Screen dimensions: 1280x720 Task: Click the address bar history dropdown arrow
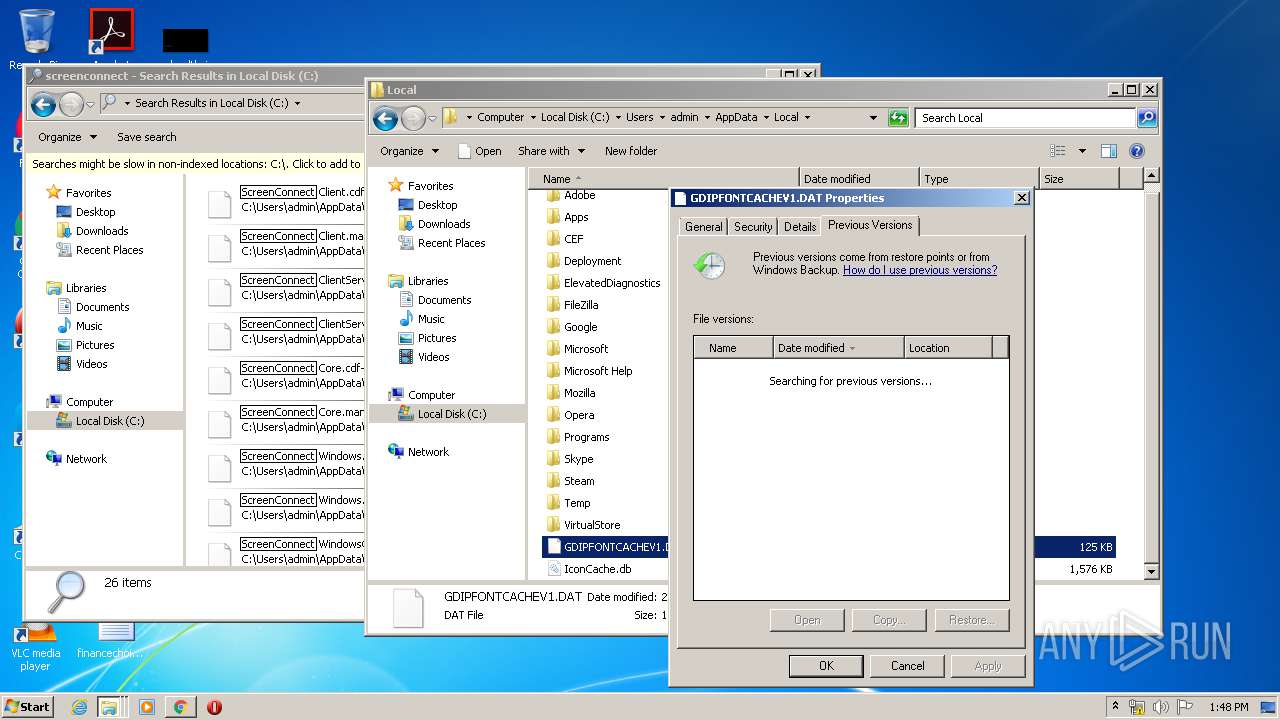point(874,118)
